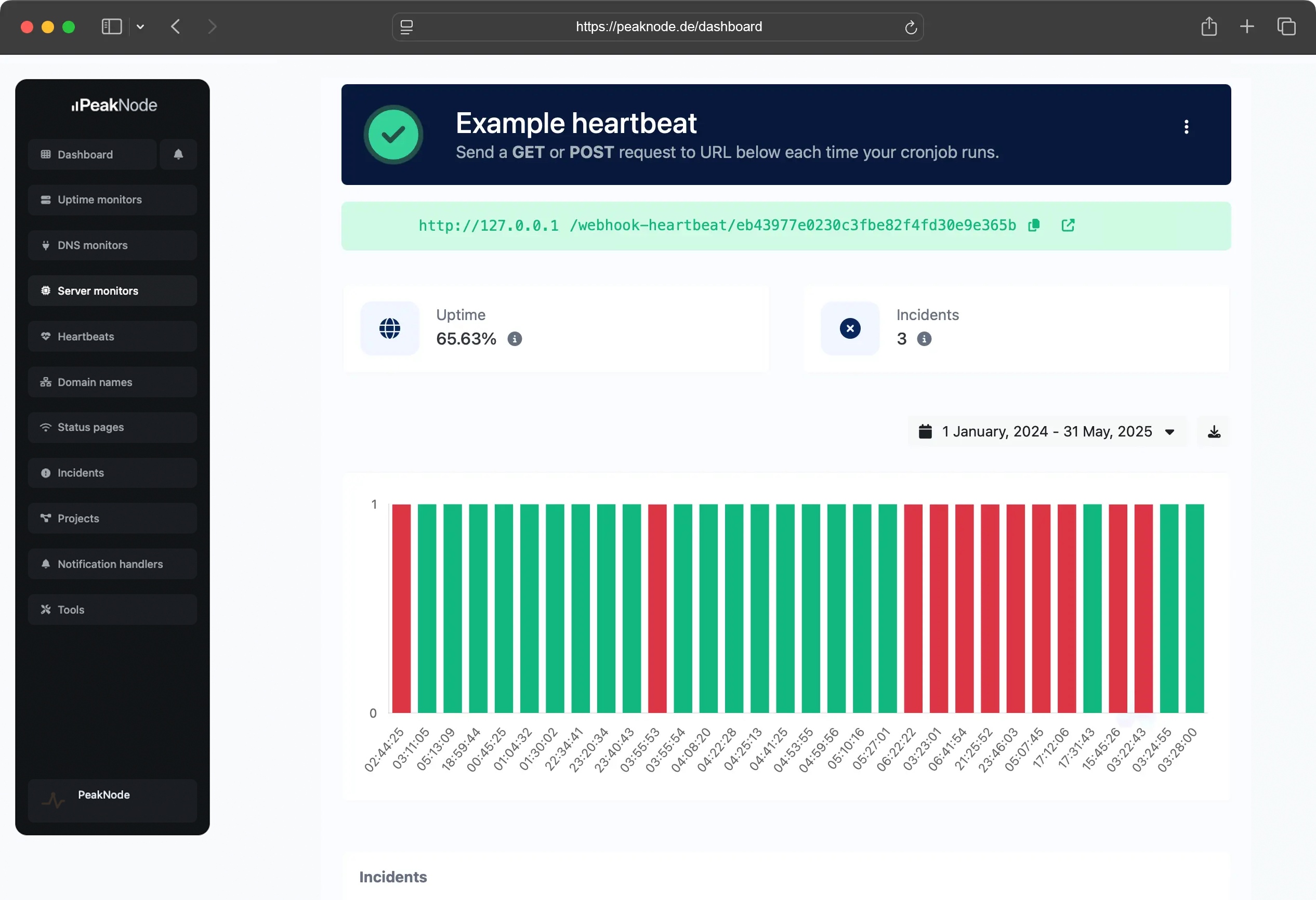Viewport: 1316px width, 900px height.
Task: Open webhook URL via external link icon
Action: 1068,226
